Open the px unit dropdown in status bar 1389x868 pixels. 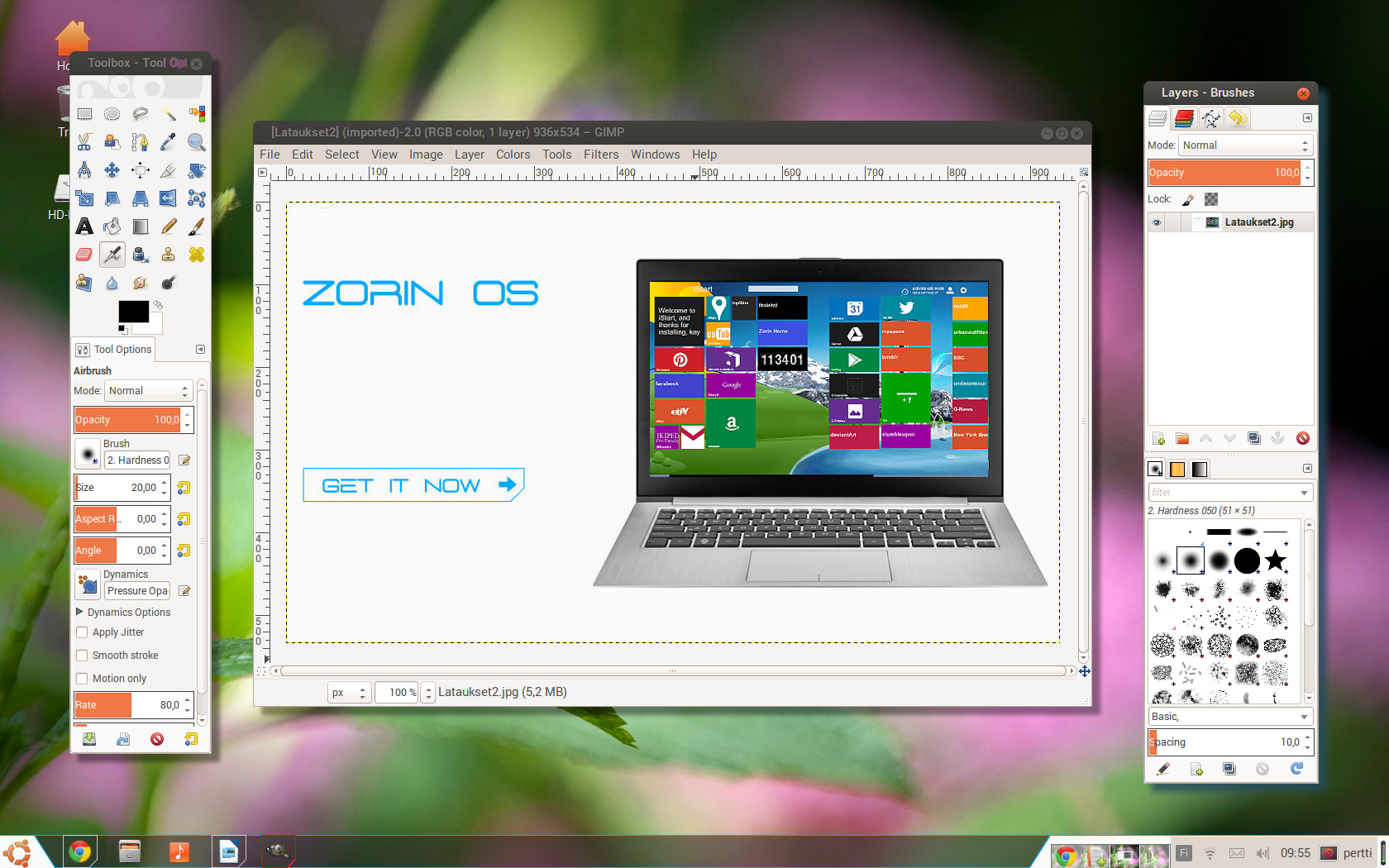click(x=348, y=693)
